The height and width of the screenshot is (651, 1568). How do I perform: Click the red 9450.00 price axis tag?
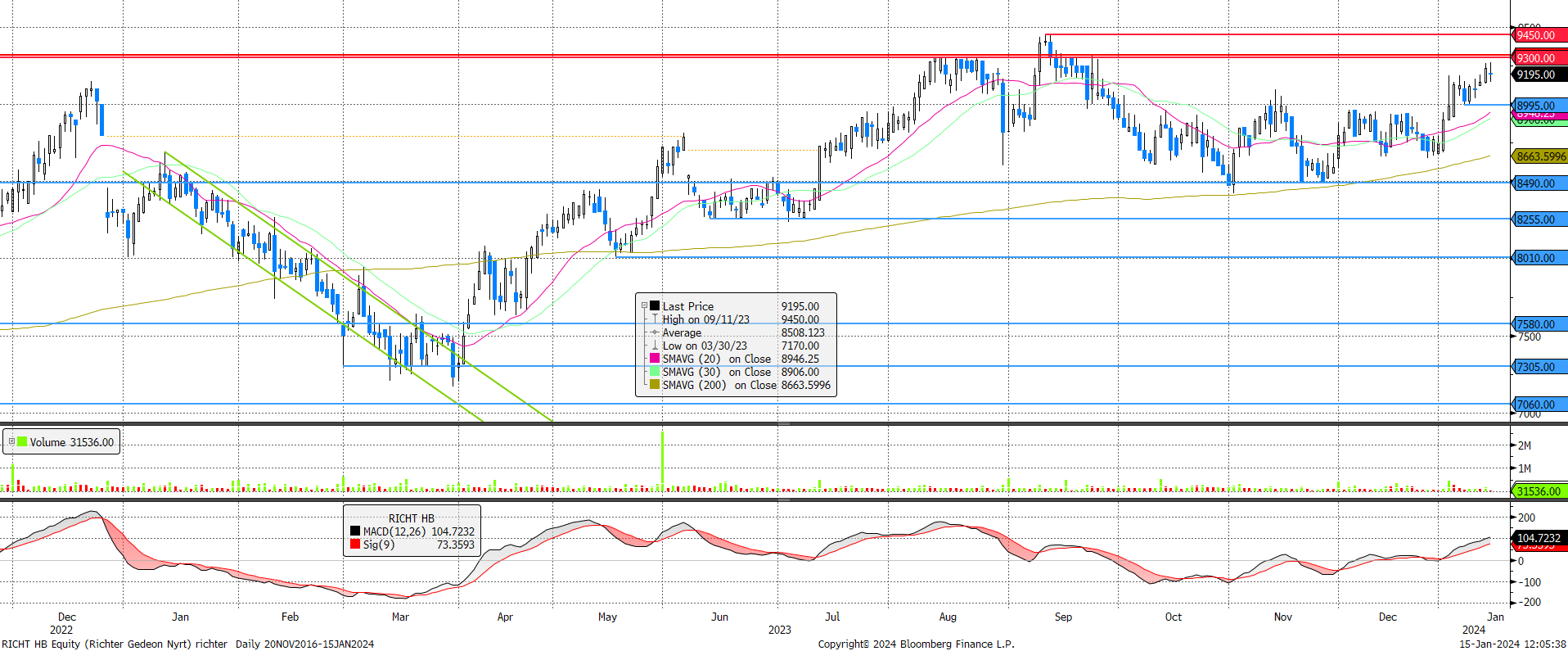click(x=1539, y=35)
